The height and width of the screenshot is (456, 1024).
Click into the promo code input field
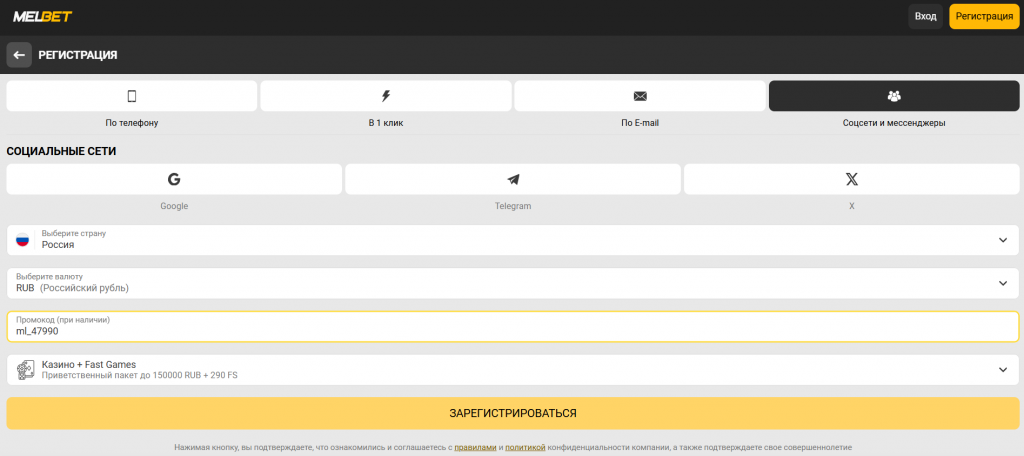512,331
